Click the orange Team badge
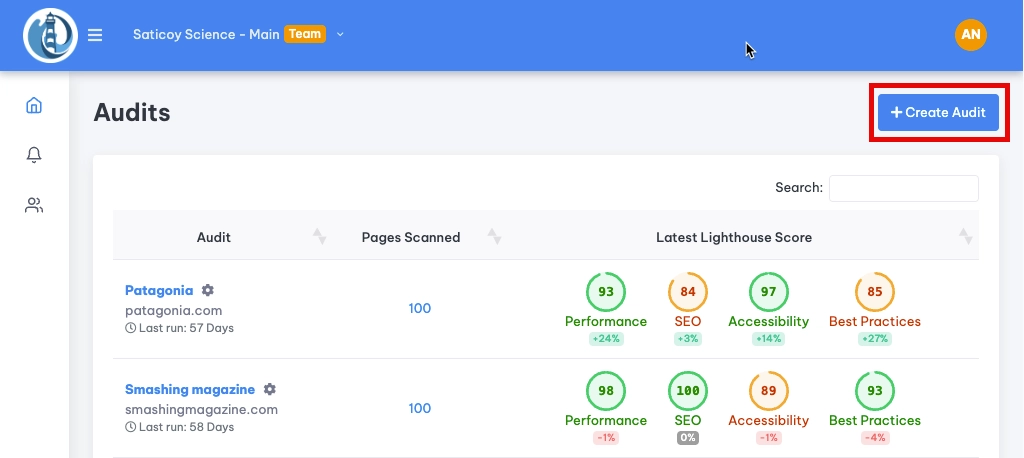The width and height of the screenshot is (1024, 458). click(x=305, y=34)
